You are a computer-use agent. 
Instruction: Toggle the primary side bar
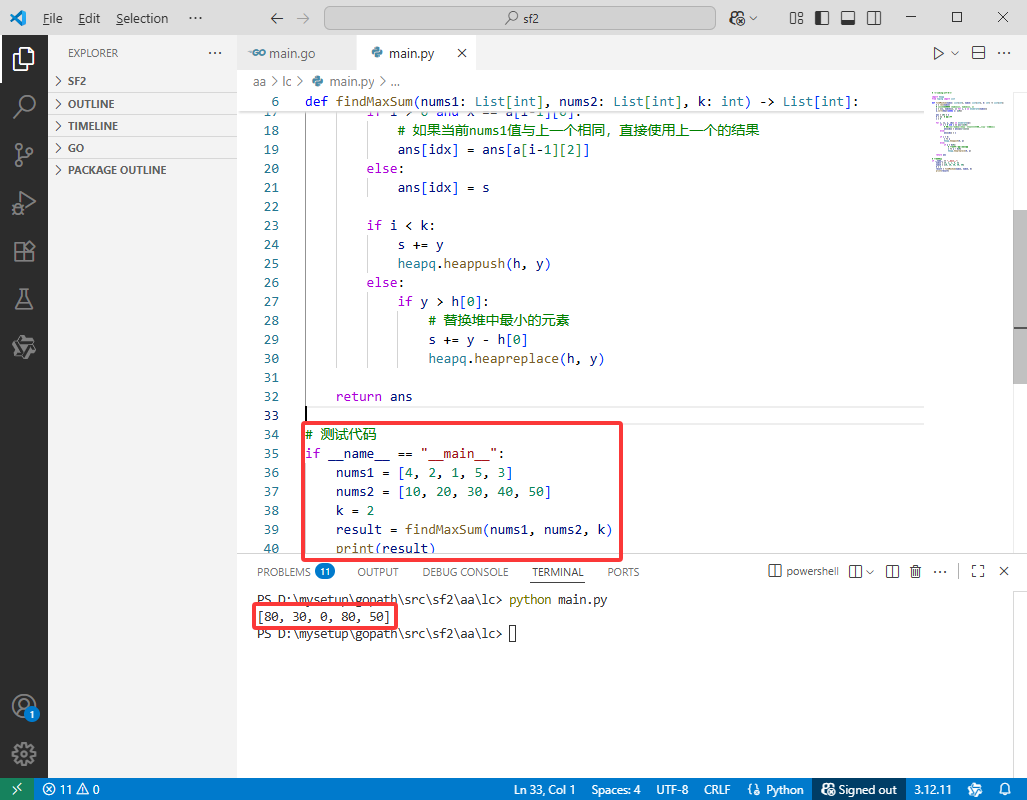coord(822,18)
